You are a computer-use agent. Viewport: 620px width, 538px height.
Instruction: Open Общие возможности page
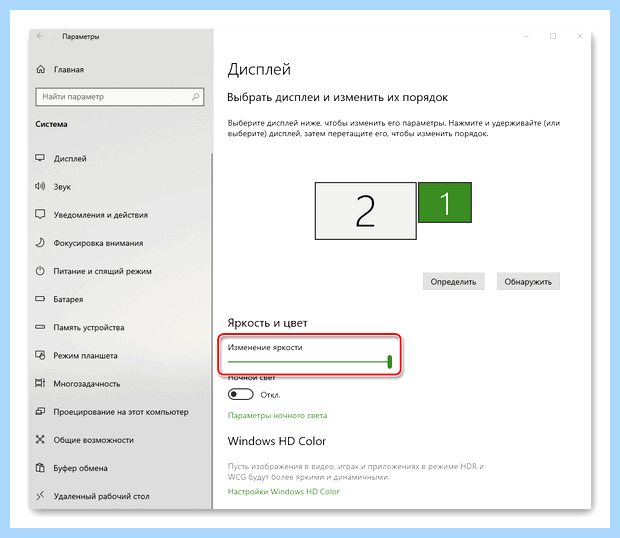(94, 440)
